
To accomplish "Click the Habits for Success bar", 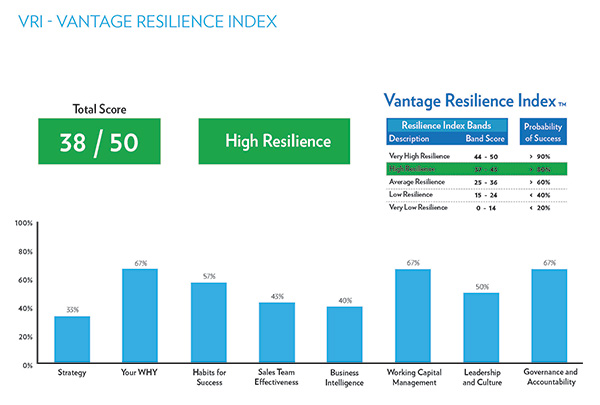I will click(x=209, y=322).
